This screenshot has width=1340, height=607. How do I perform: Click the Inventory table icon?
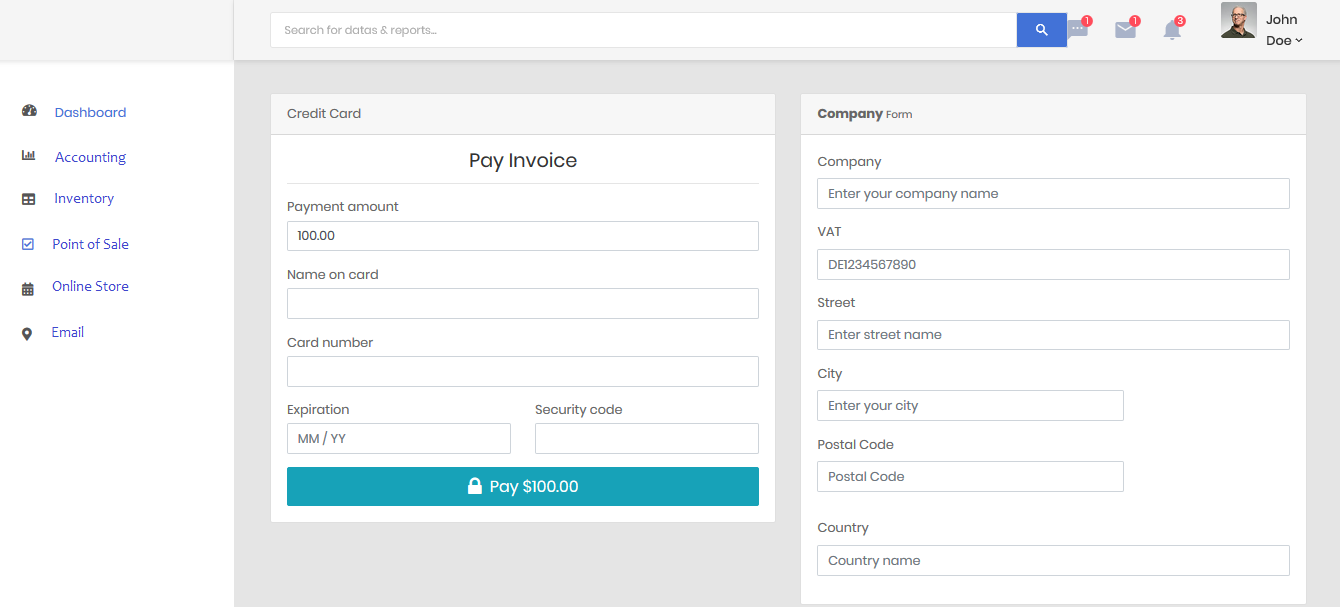(29, 199)
